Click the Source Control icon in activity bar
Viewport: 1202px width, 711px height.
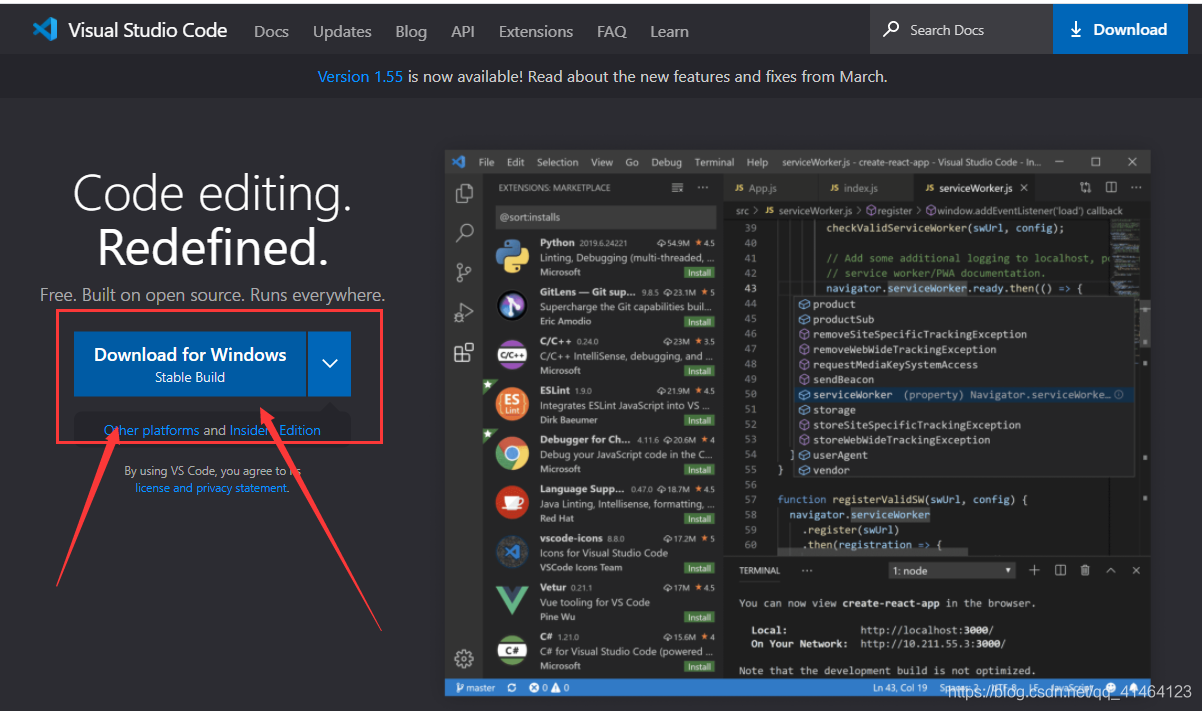click(x=464, y=272)
